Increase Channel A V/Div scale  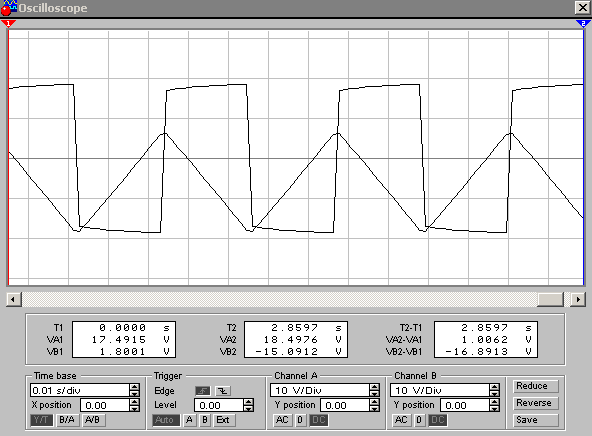[375, 387]
